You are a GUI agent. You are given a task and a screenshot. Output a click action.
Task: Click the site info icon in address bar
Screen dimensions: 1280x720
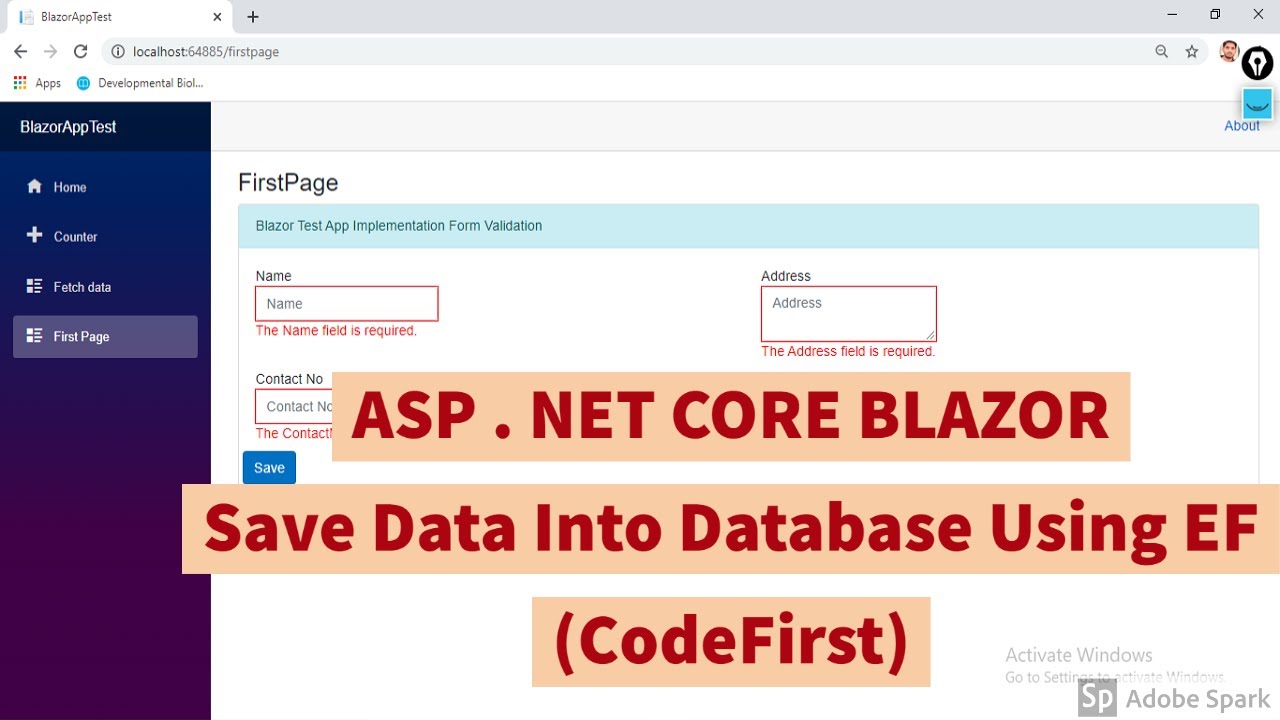118,51
